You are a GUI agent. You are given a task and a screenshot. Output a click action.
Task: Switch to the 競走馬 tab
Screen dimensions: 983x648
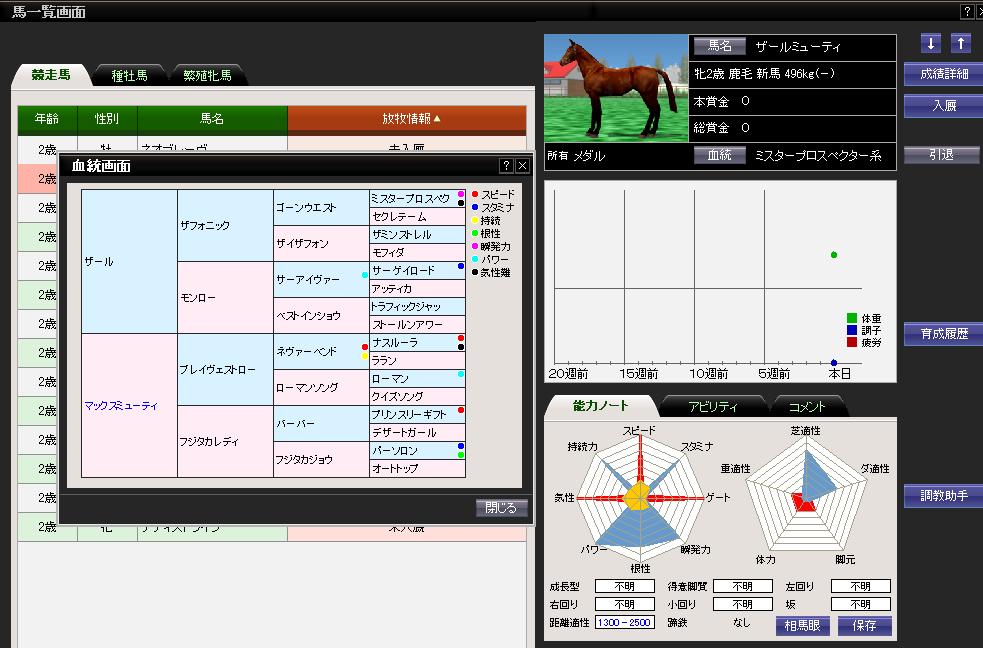[51, 75]
